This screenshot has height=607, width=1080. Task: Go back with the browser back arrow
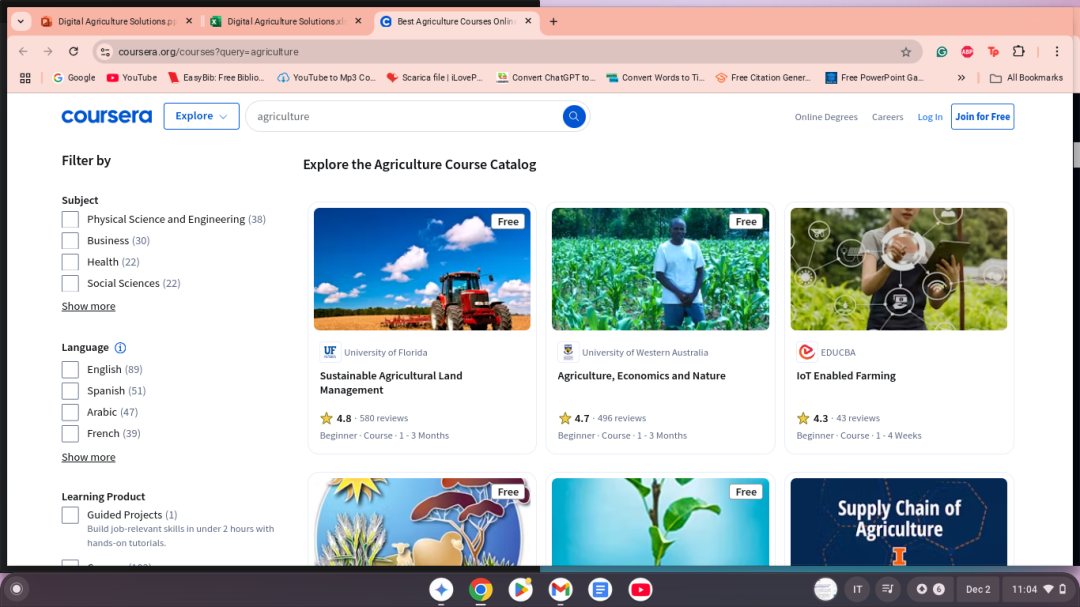click(23, 52)
